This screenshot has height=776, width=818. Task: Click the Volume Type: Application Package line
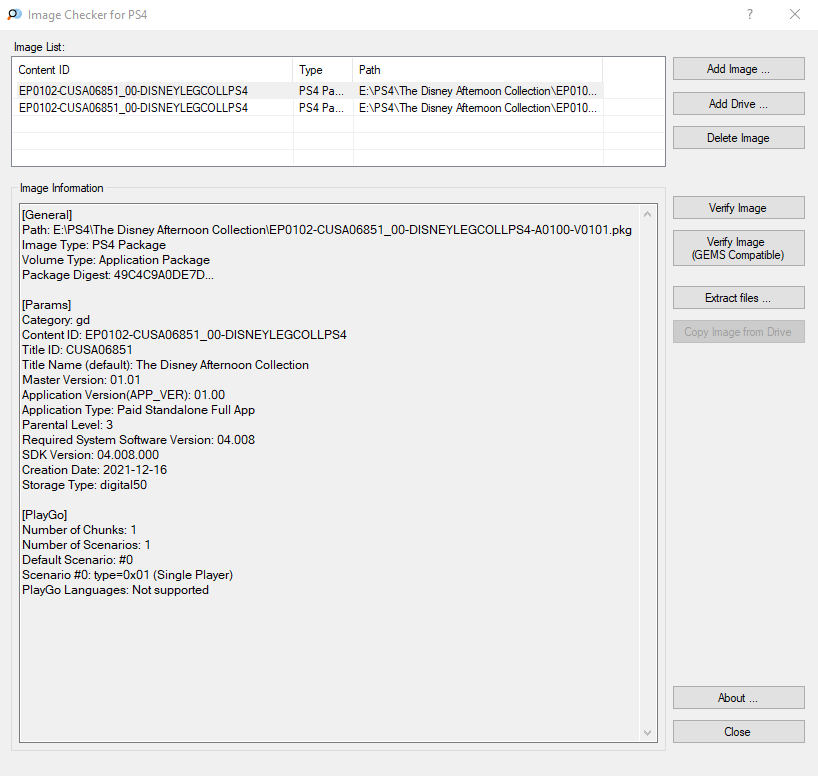point(116,260)
